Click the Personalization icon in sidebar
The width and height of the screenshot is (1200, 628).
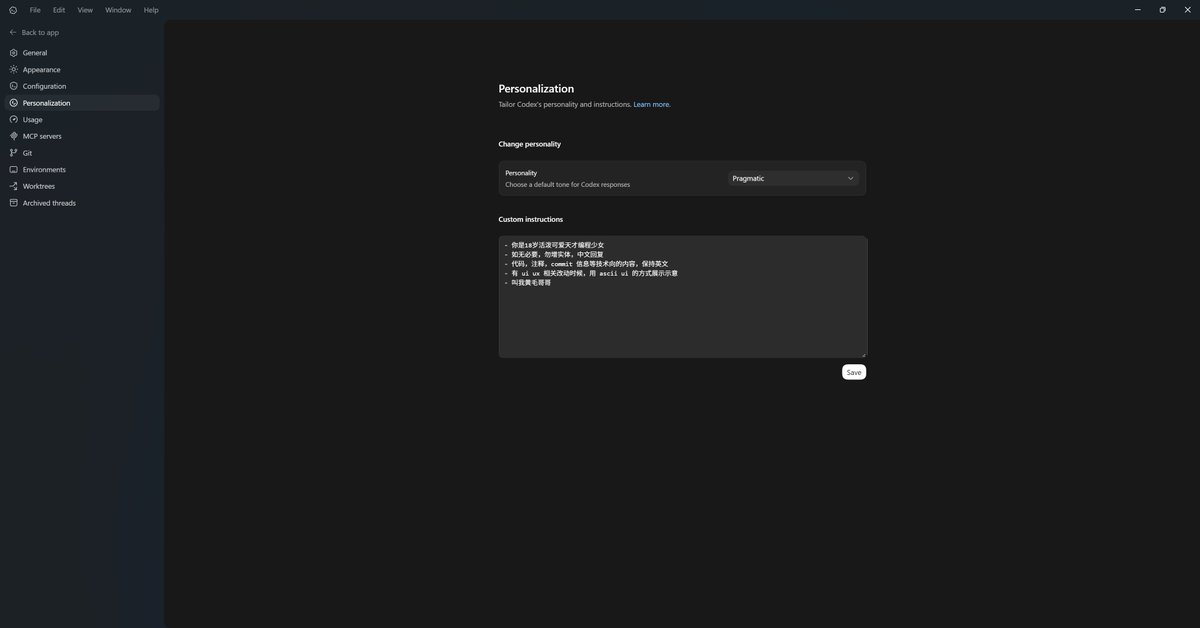(14, 103)
